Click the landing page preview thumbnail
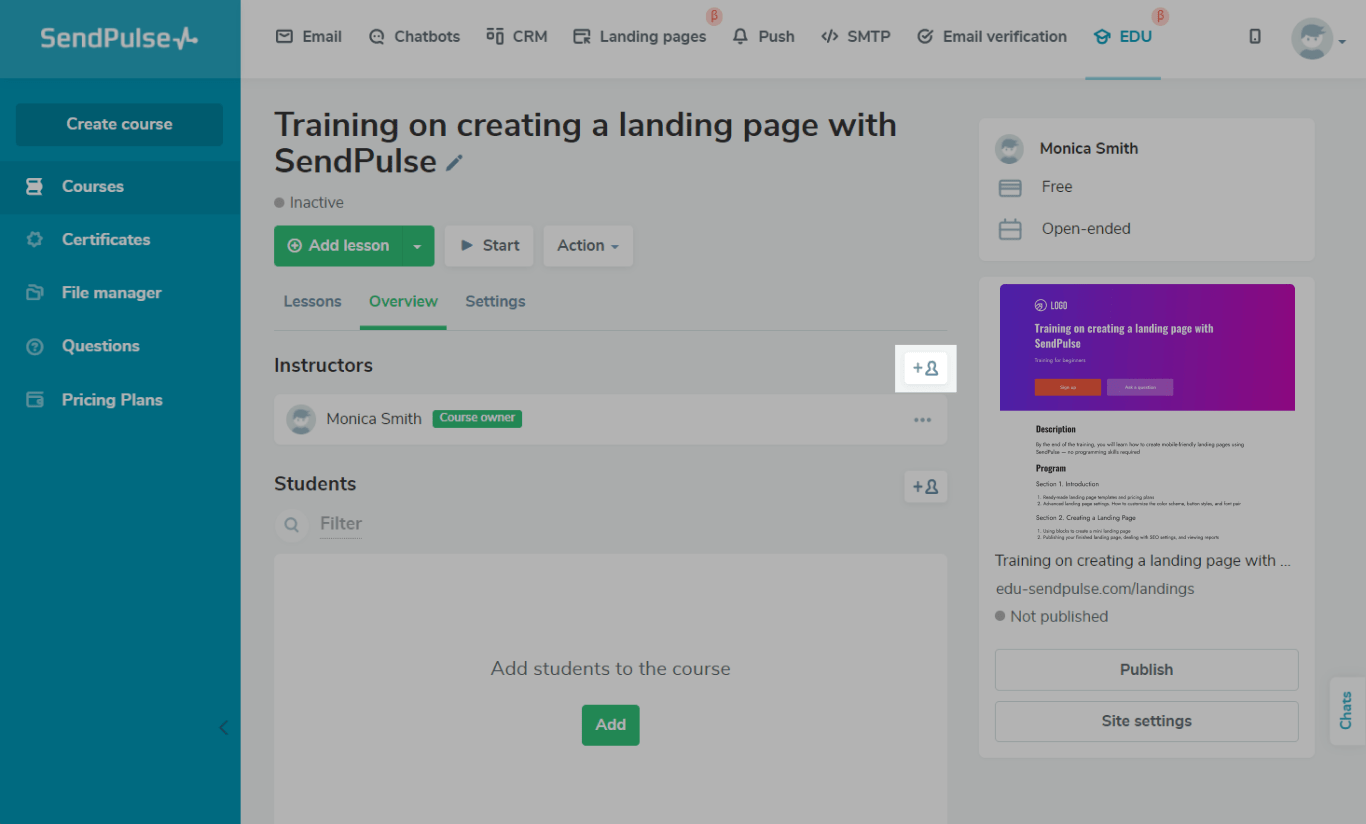This screenshot has width=1366, height=824. (1147, 413)
